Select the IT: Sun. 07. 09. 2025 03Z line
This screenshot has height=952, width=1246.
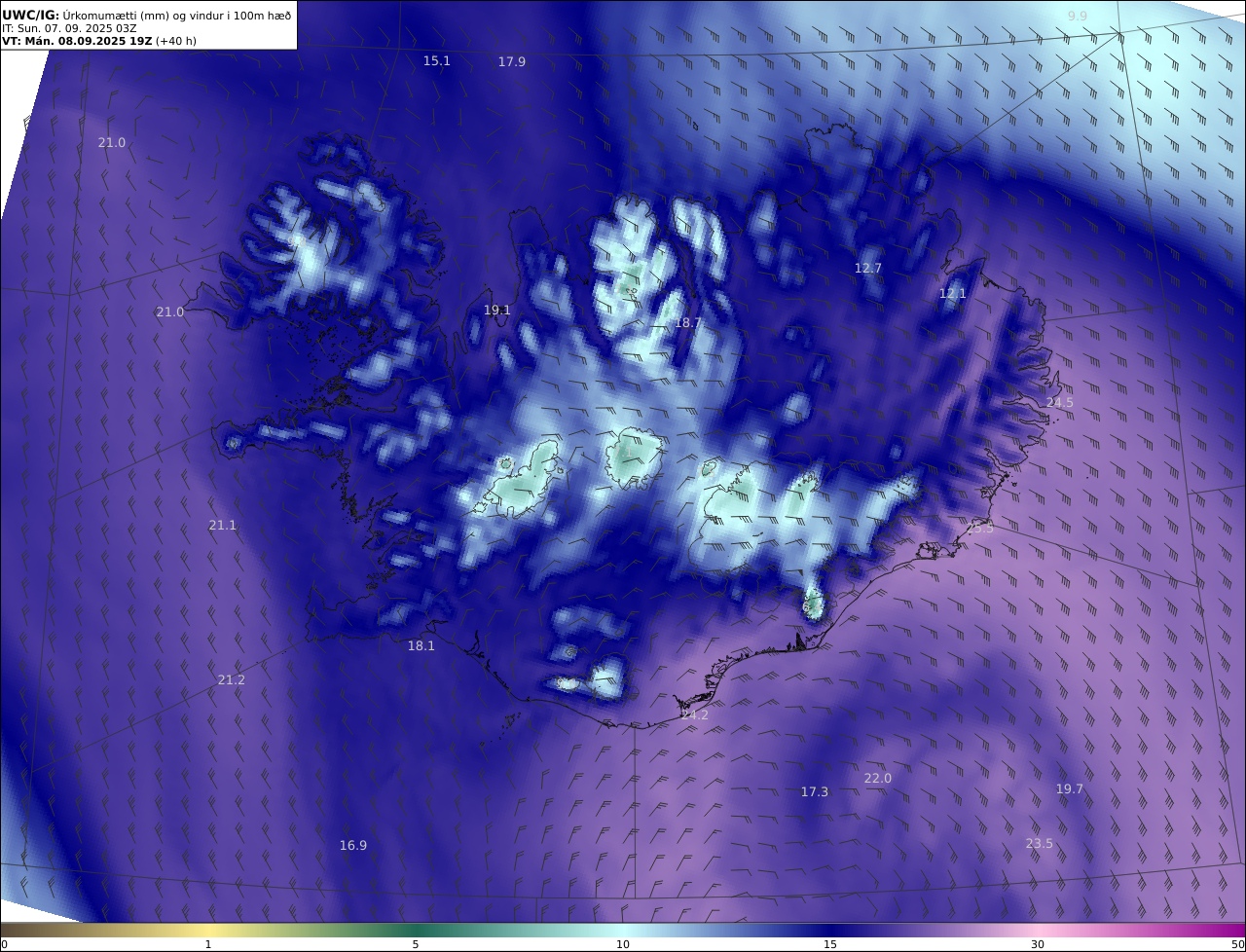pos(68,29)
